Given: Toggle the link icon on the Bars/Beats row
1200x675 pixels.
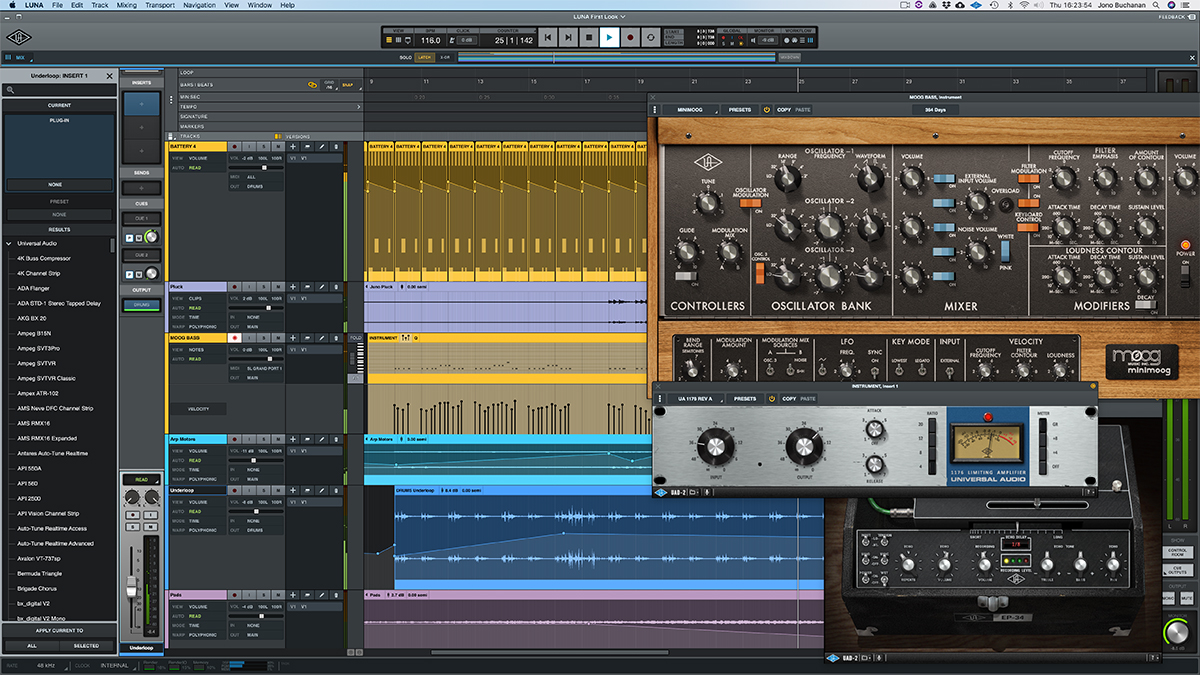Looking at the screenshot, I should [x=313, y=85].
